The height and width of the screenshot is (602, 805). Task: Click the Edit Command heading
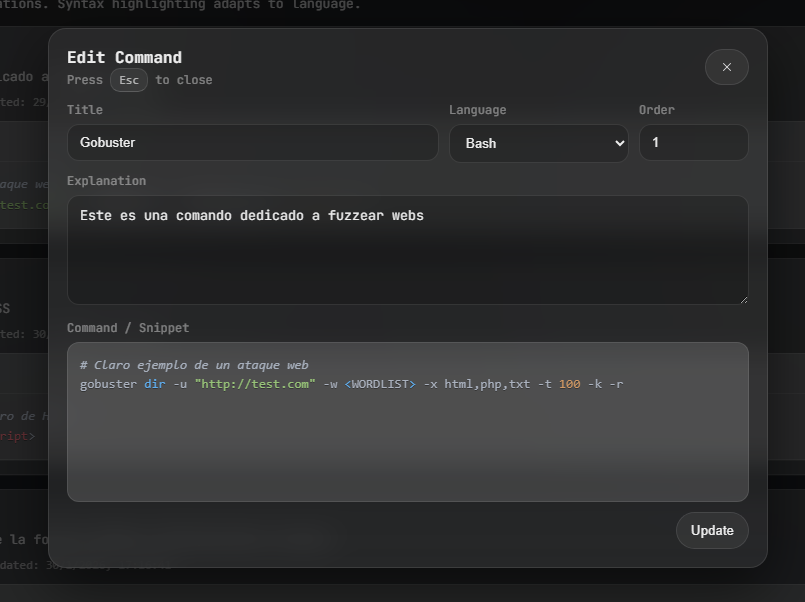click(x=124, y=57)
